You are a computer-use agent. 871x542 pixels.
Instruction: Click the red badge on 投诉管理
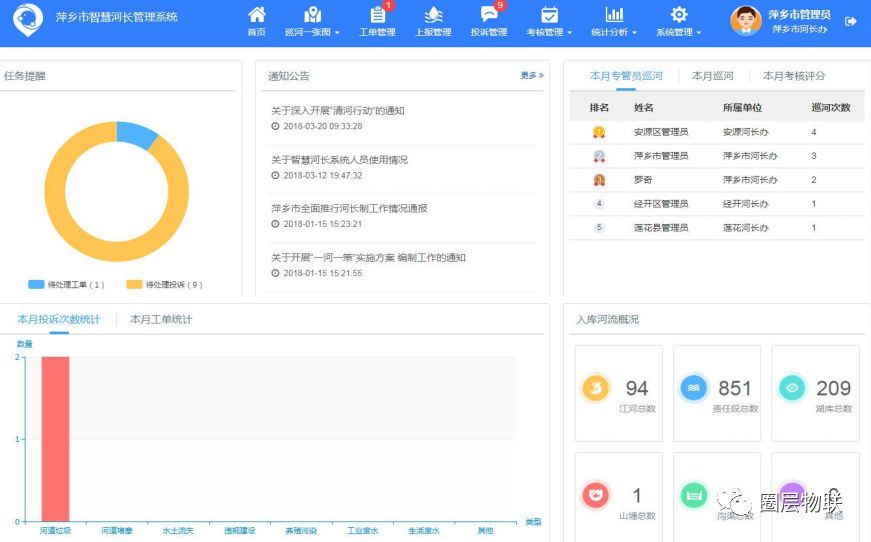click(500, 6)
